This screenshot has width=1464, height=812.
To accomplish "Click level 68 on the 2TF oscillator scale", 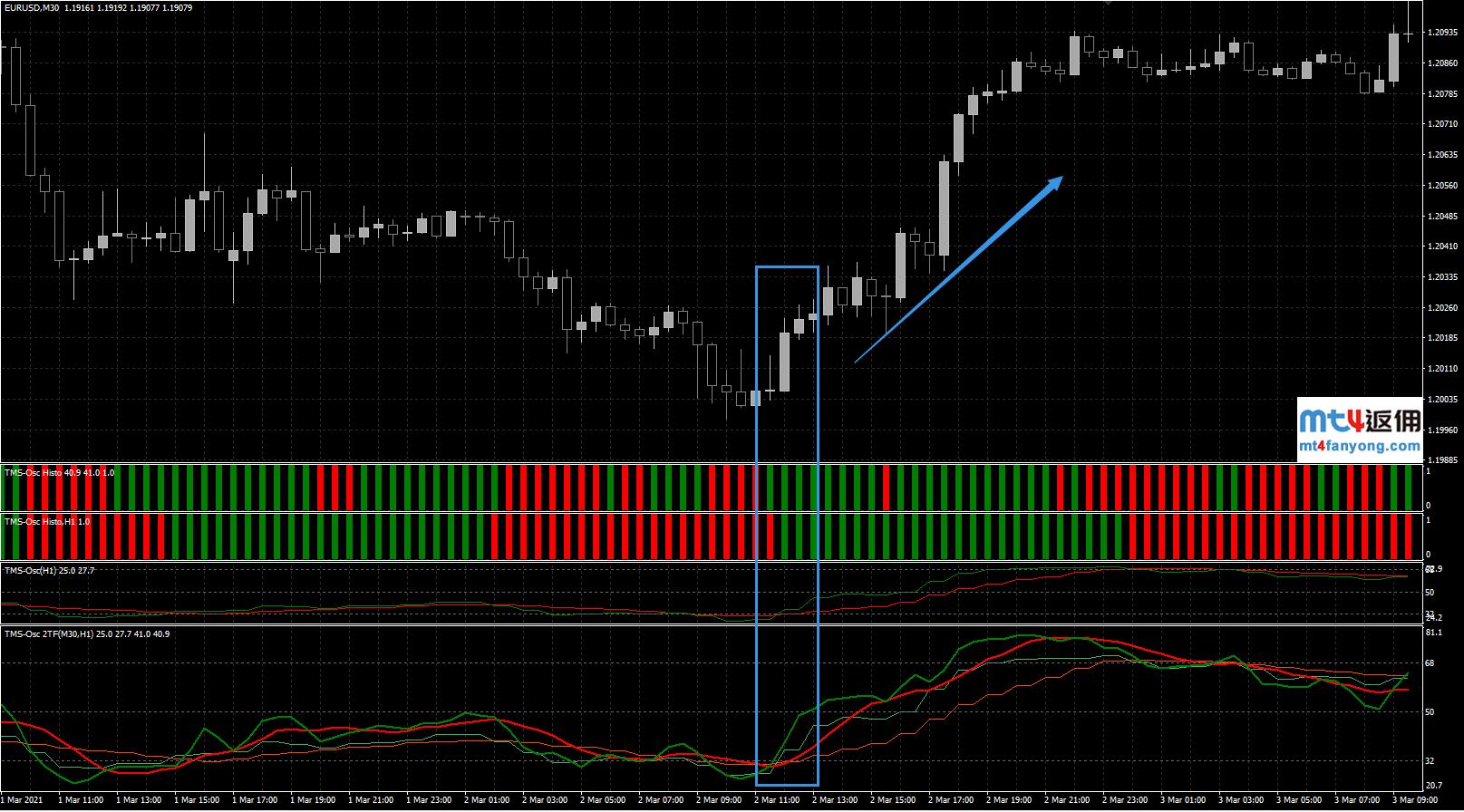I will click(x=1430, y=663).
